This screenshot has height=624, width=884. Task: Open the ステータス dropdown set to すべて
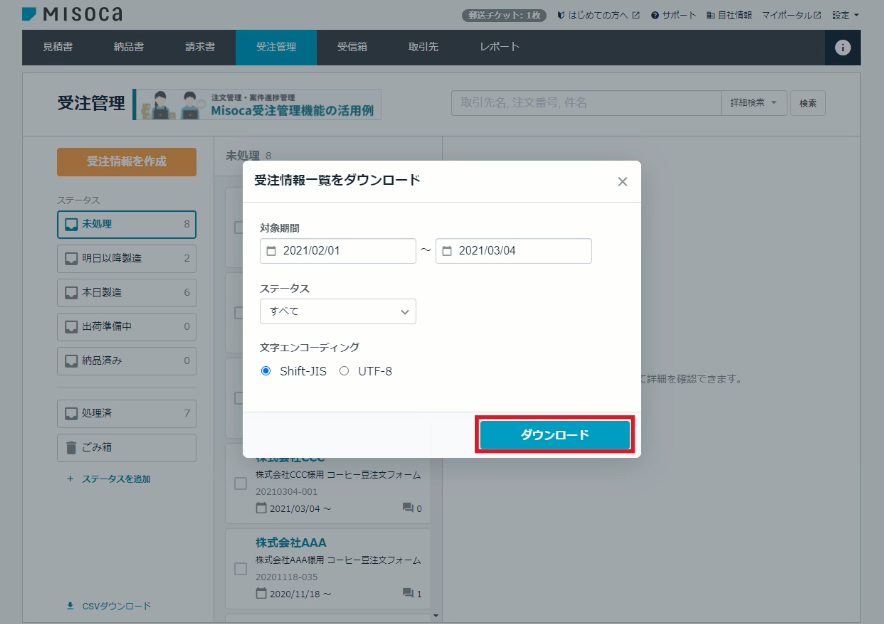338,311
